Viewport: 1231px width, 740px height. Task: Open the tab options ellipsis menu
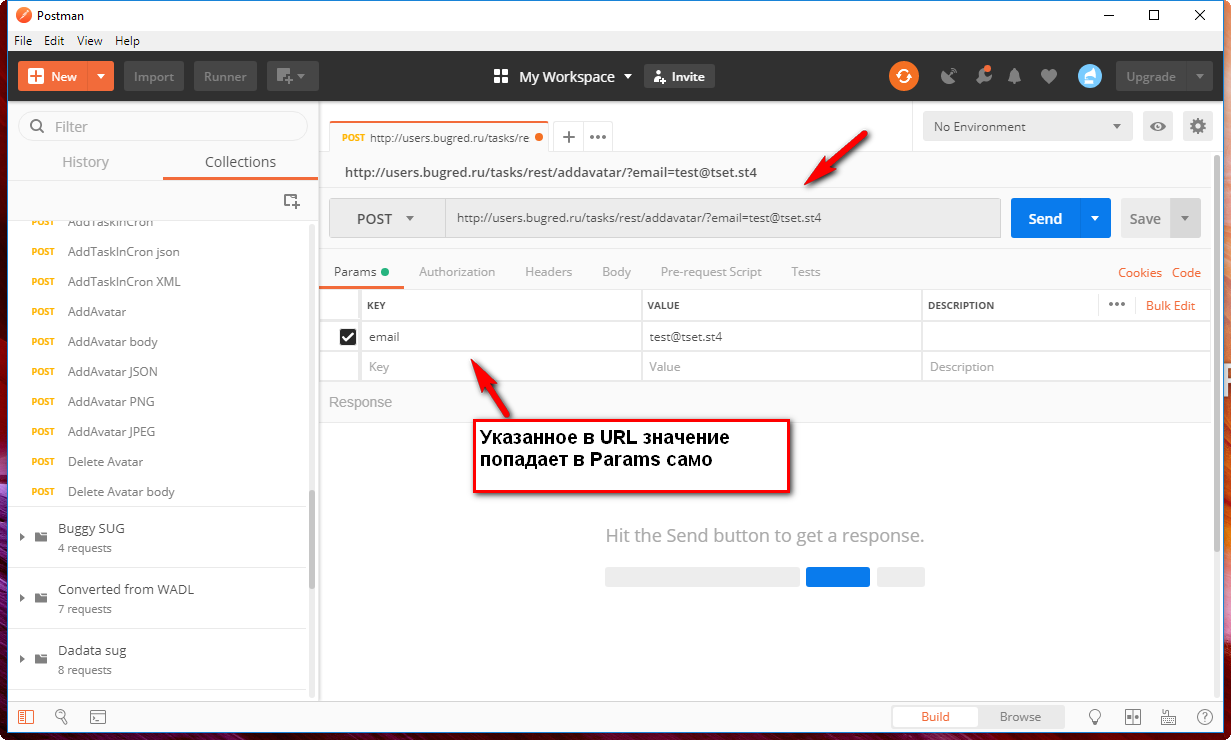click(598, 137)
